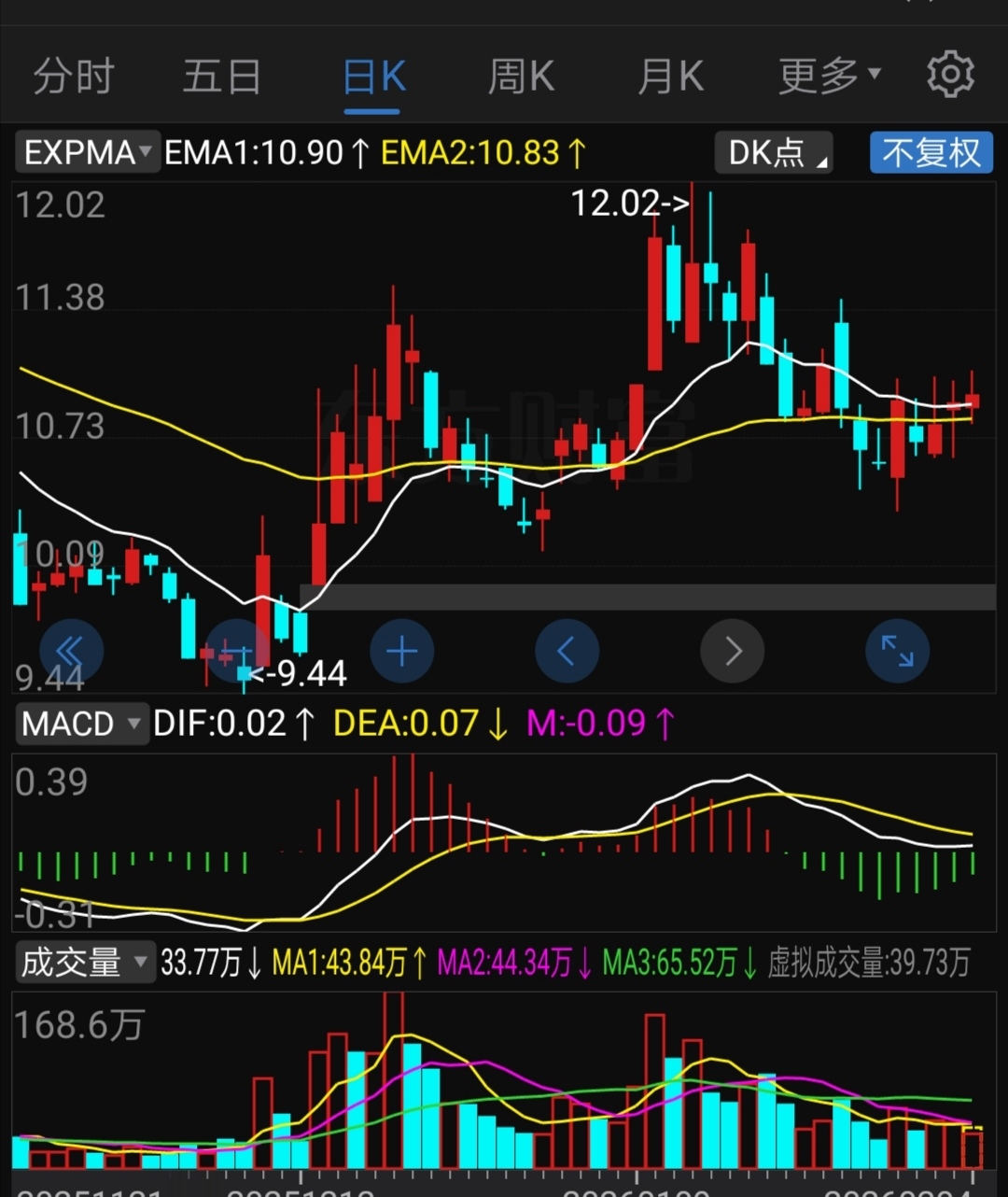
Task: Tap 10.73 price axis label
Action: click(61, 426)
